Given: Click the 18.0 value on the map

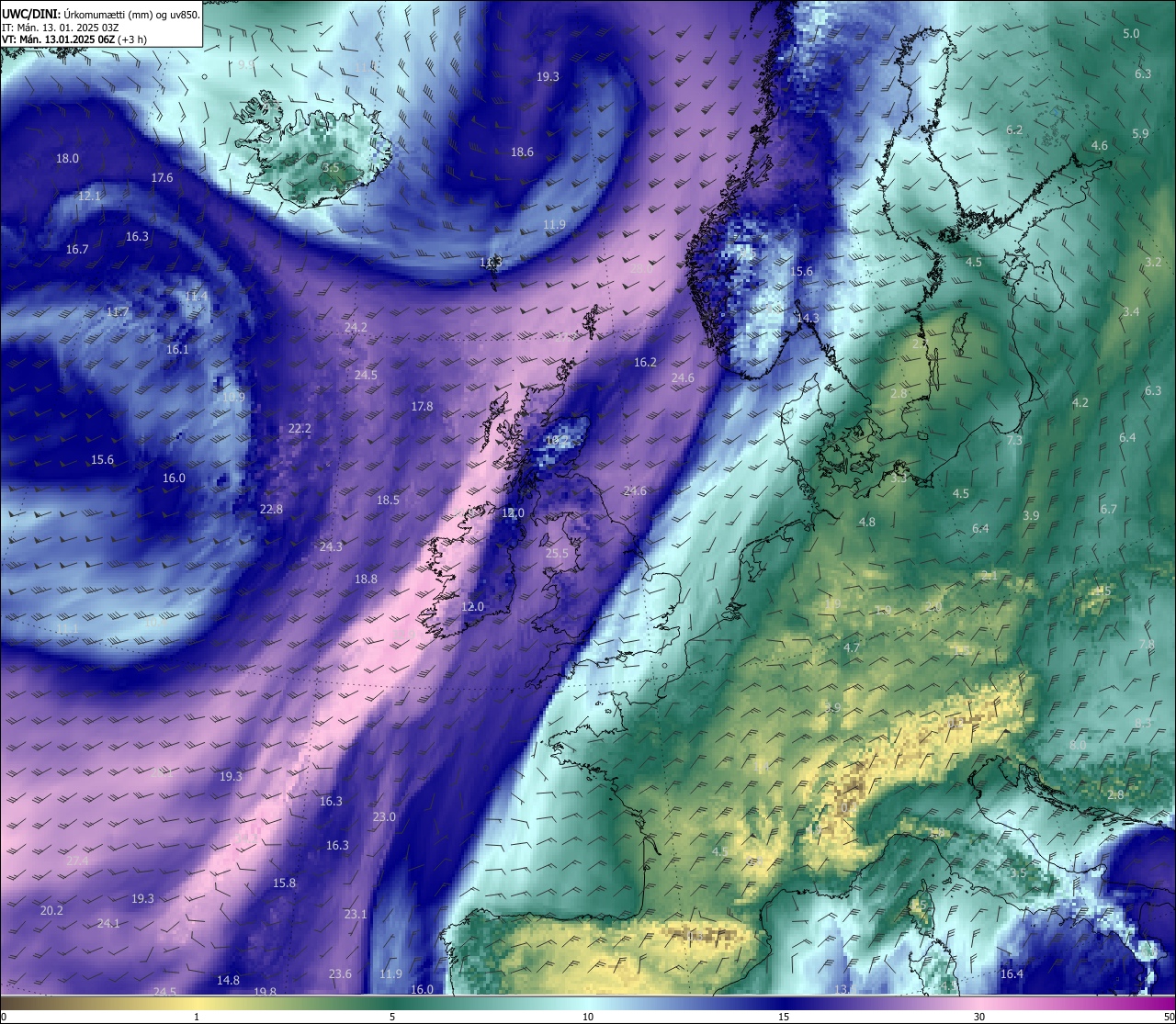Looking at the screenshot, I should [67, 159].
